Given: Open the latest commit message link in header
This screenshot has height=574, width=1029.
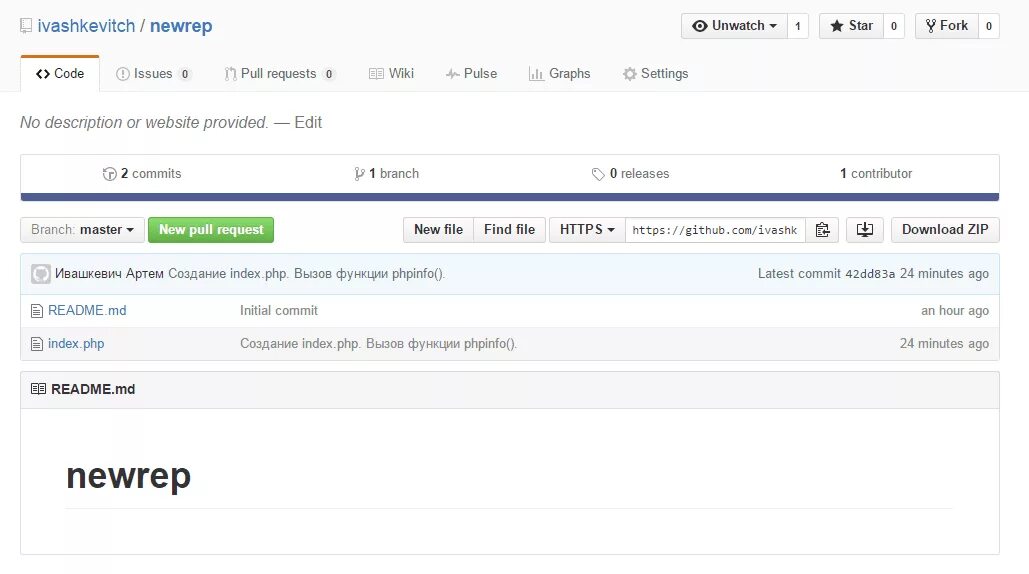Looking at the screenshot, I should tap(306, 274).
